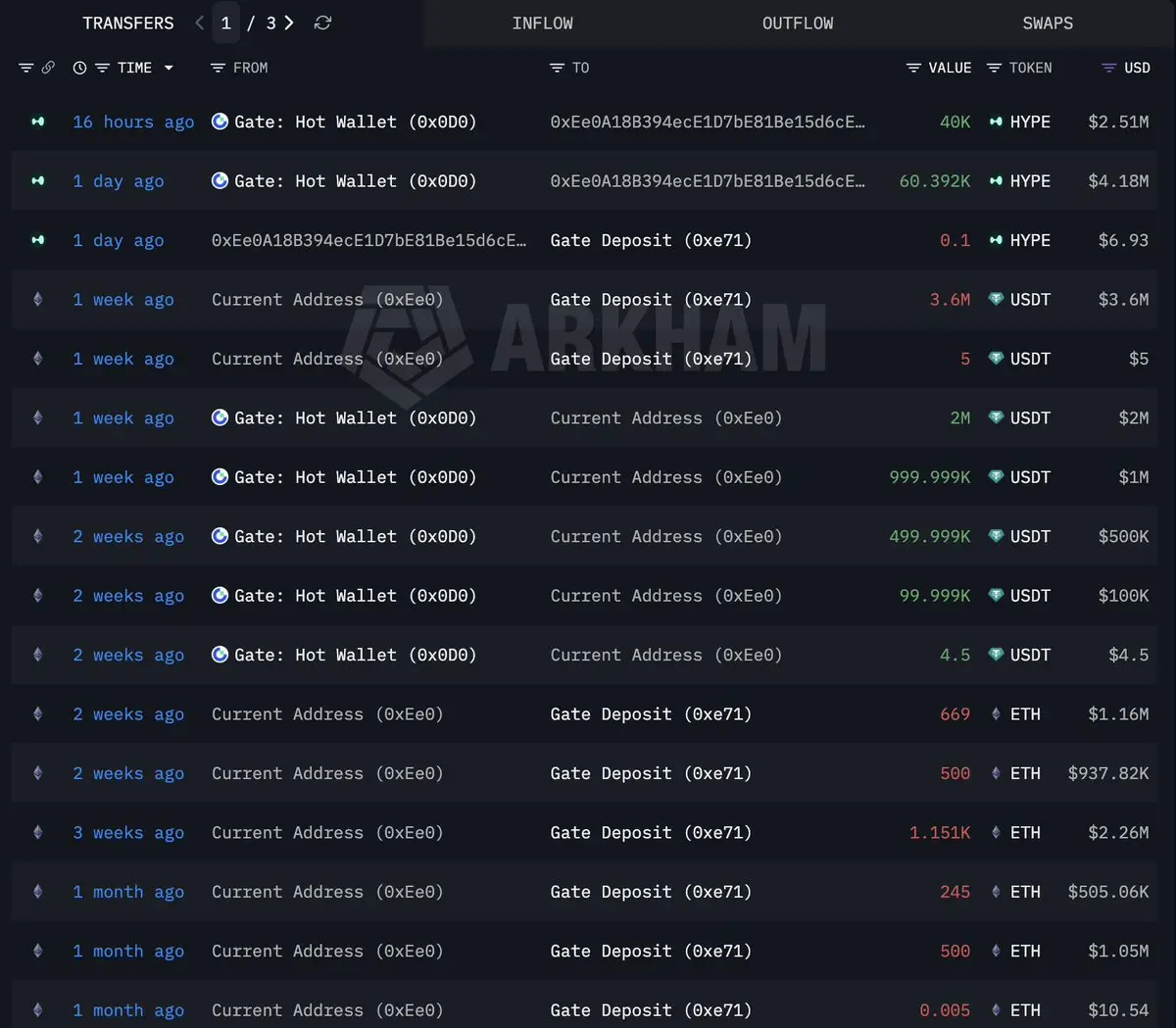Open the SWAPS tab
This screenshot has height=1028, width=1176.
click(x=1048, y=23)
